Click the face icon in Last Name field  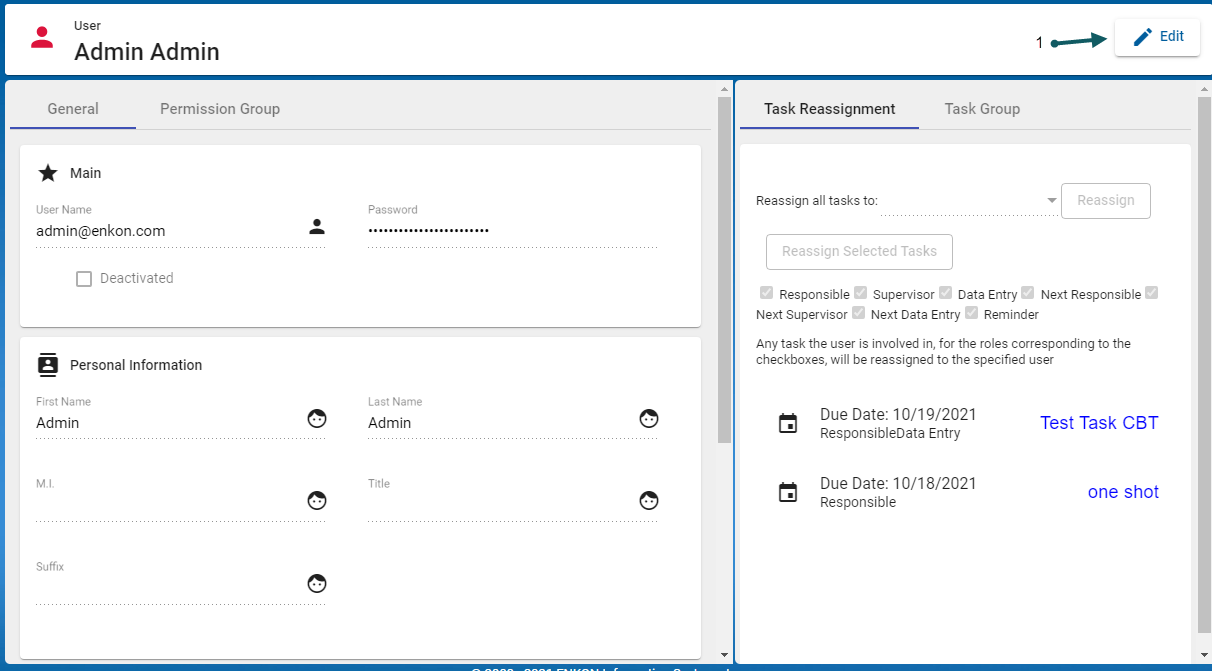click(x=649, y=419)
